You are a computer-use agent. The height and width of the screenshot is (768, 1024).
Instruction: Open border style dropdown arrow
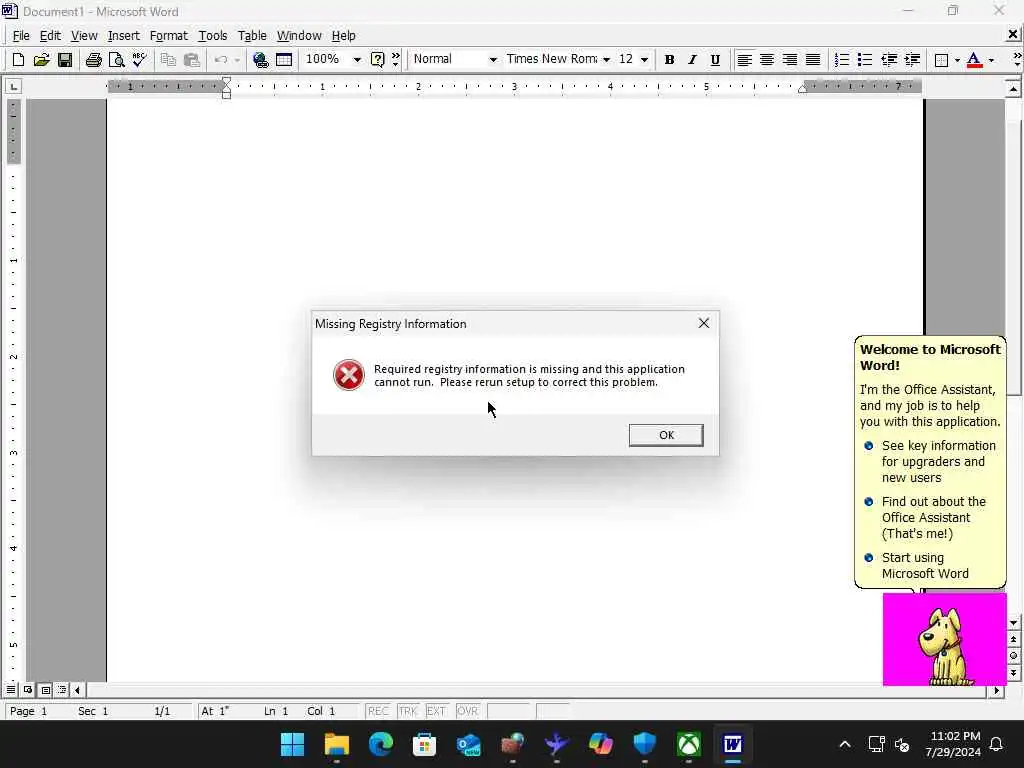coord(957,60)
